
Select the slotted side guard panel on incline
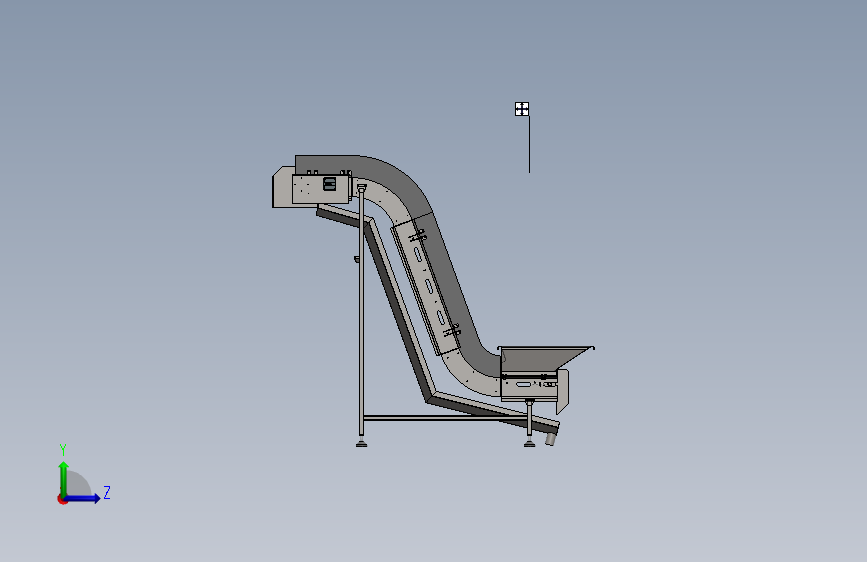coord(425,285)
